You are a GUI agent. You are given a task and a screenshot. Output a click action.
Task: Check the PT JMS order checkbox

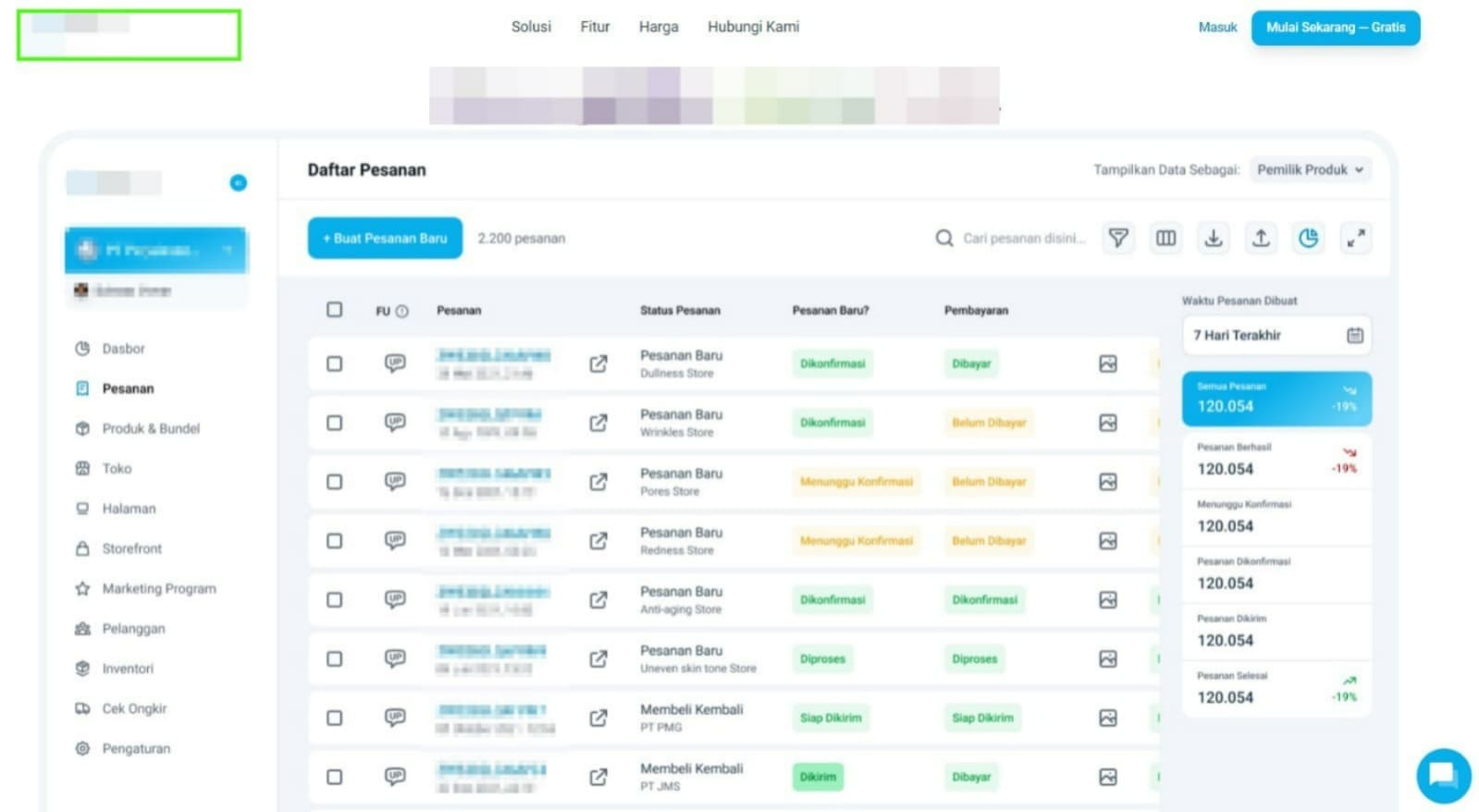tap(335, 777)
